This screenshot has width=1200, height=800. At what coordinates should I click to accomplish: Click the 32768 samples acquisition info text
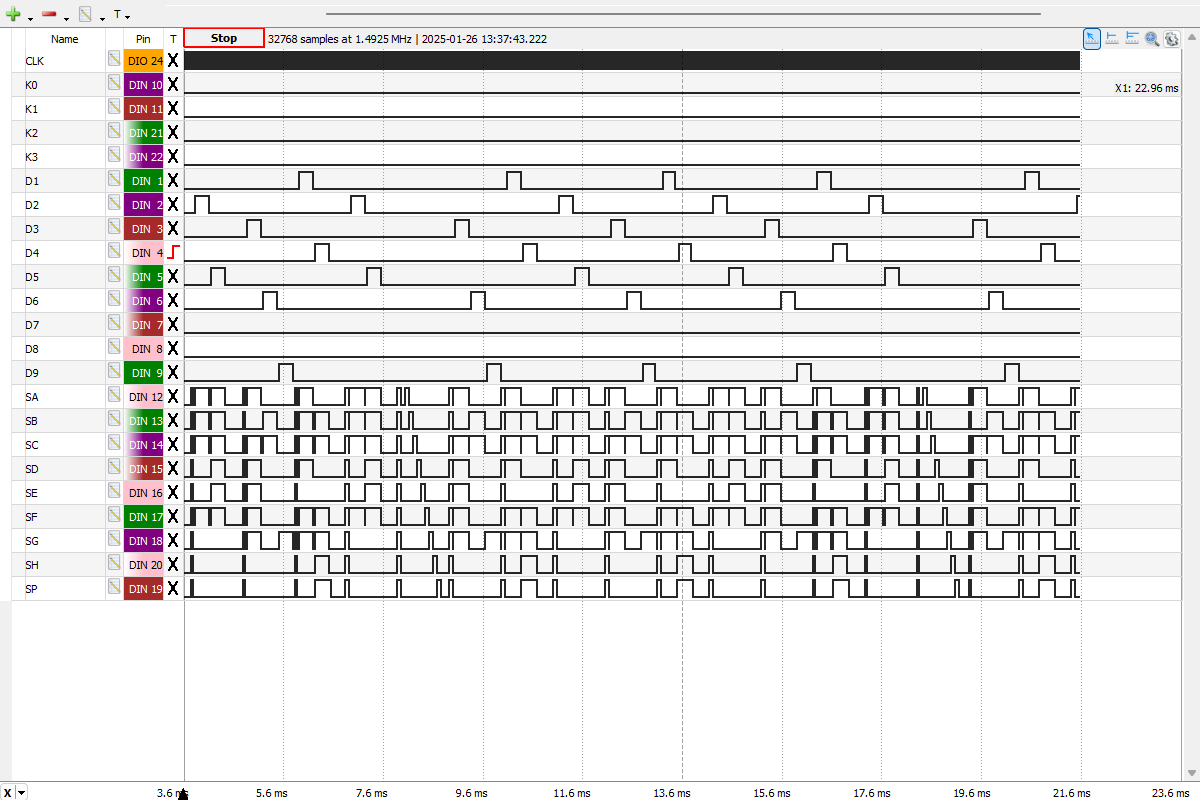click(407, 39)
